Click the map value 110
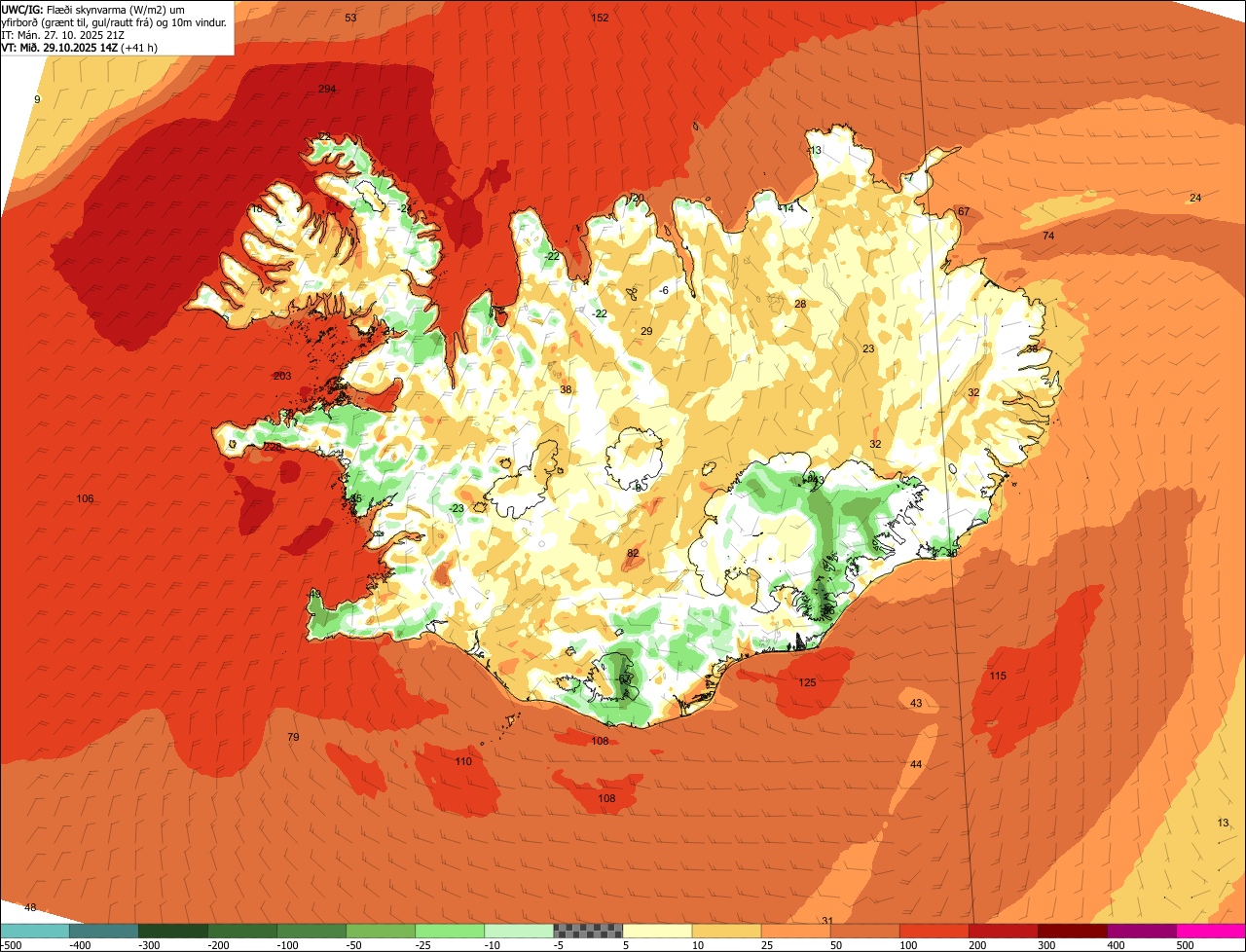The width and height of the screenshot is (1246, 952). click(x=463, y=761)
